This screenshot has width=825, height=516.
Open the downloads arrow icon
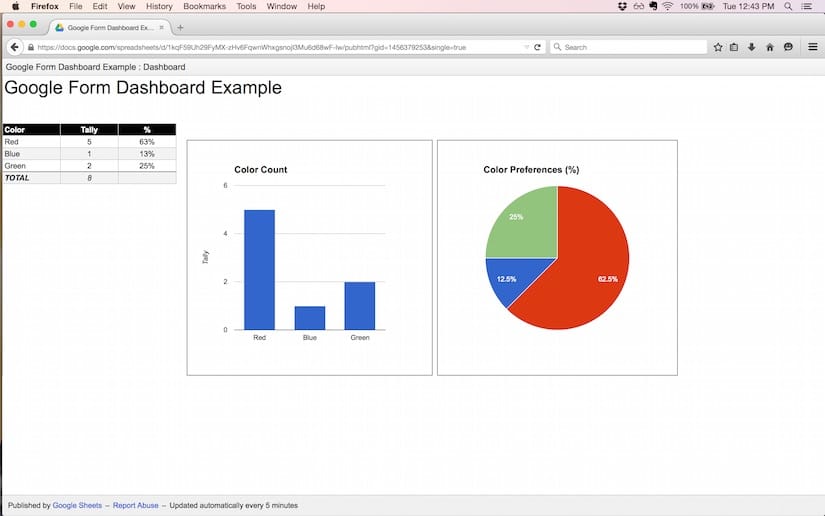click(751, 47)
